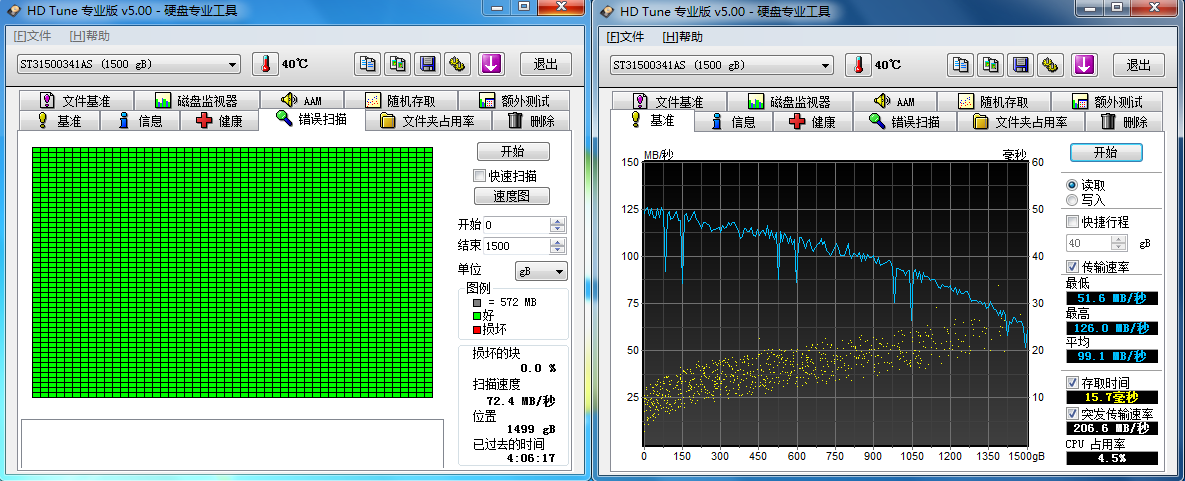
Task: Click the thermometer temperature icon in the benchmark window
Action: (x=858, y=65)
